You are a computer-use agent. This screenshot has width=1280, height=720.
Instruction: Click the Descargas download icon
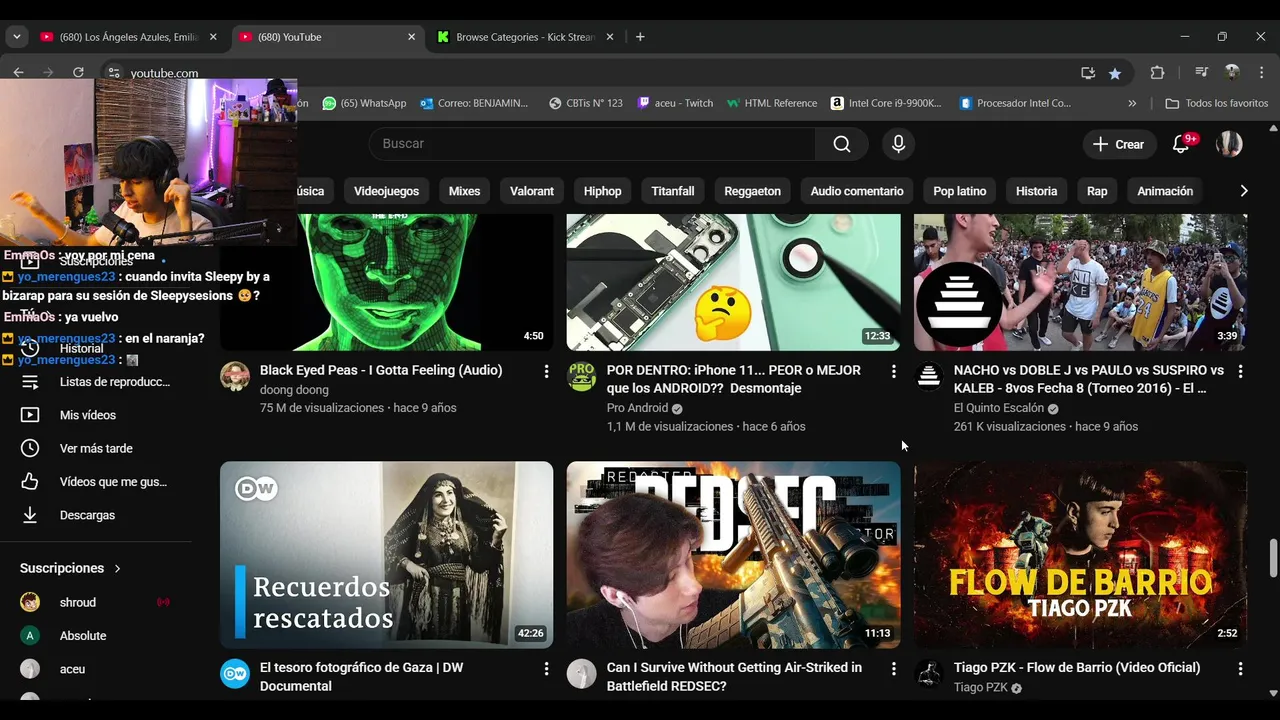coord(30,515)
